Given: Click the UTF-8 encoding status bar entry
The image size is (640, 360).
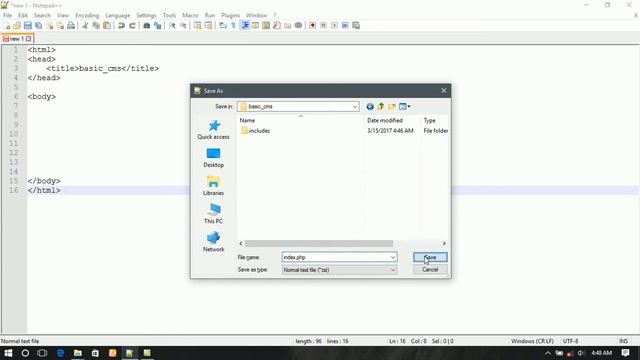Looking at the screenshot, I should tap(570, 341).
